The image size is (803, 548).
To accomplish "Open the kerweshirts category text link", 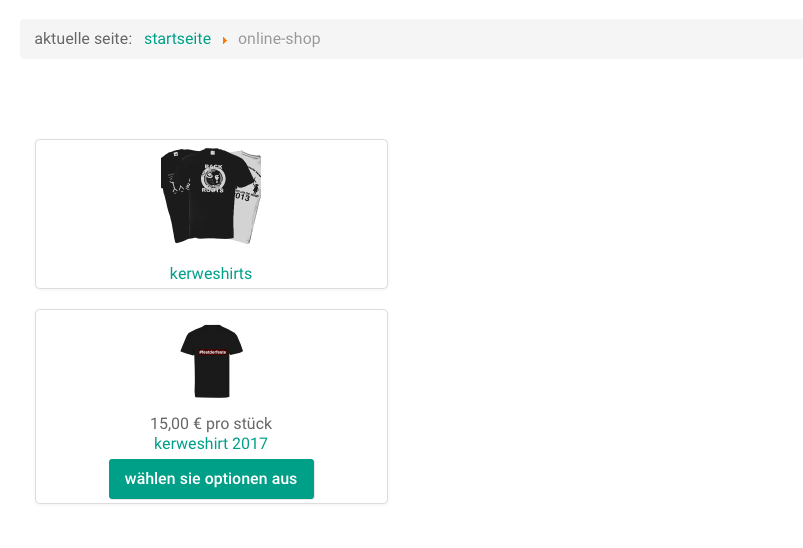I will click(x=211, y=273).
